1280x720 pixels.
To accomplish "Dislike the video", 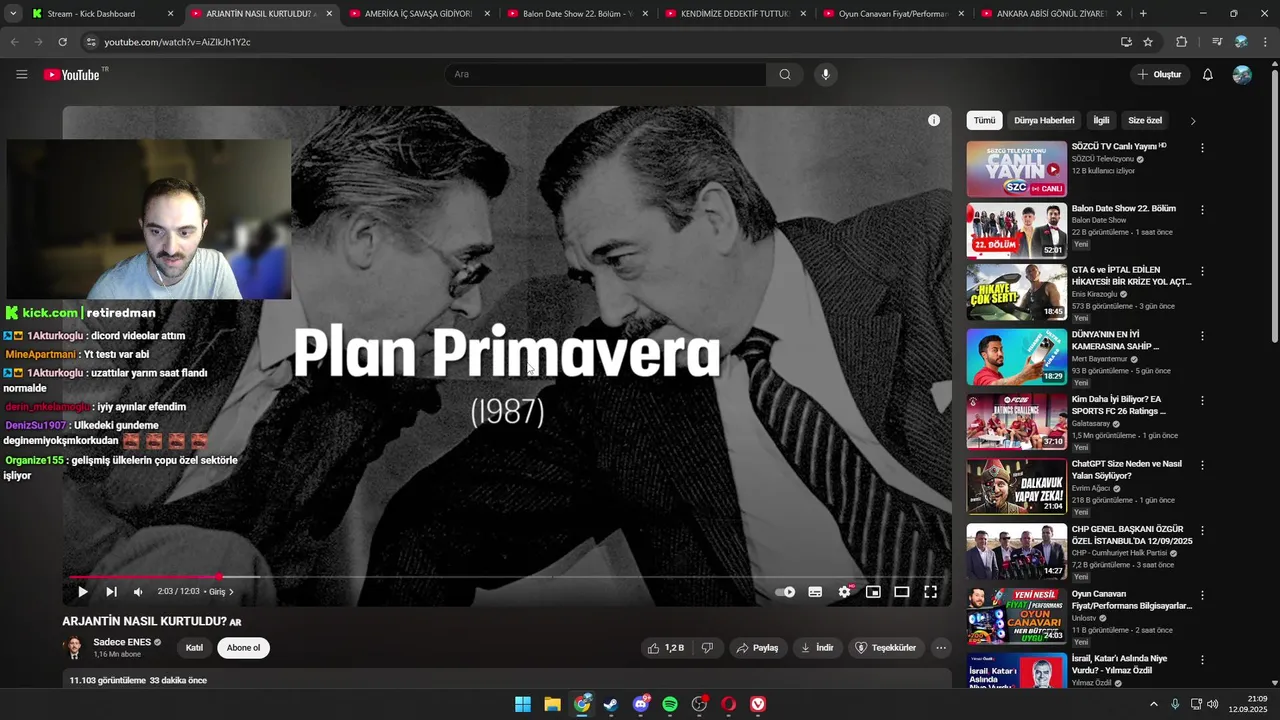I will (x=708, y=648).
